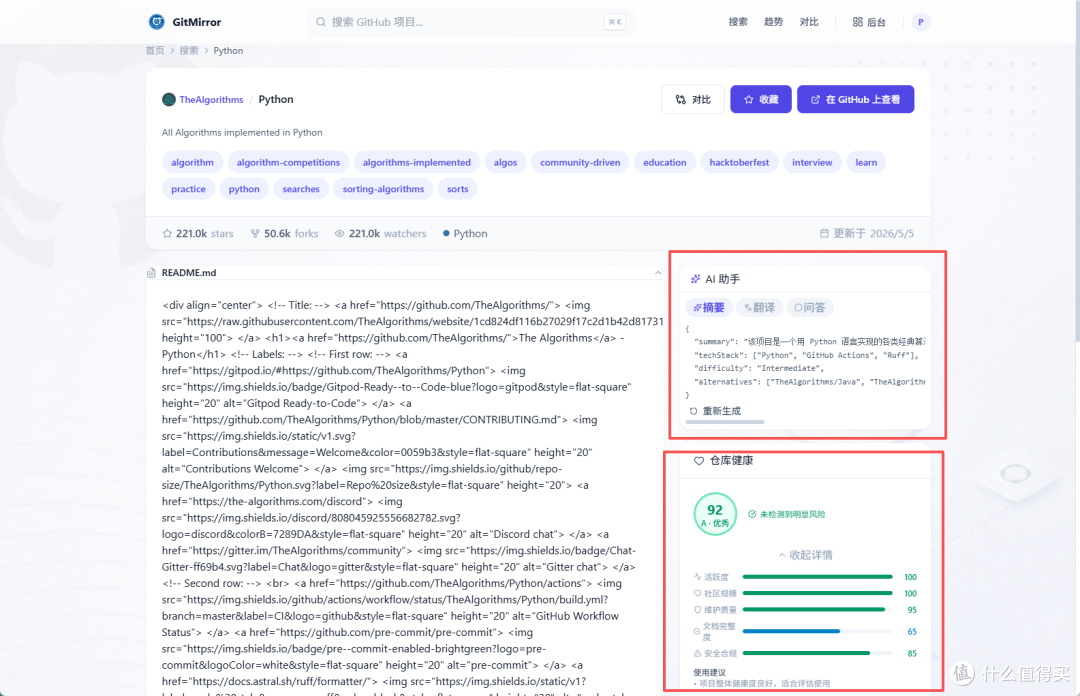1080x696 pixels.
Task: Click the 92 health score circle
Action: [715, 514]
